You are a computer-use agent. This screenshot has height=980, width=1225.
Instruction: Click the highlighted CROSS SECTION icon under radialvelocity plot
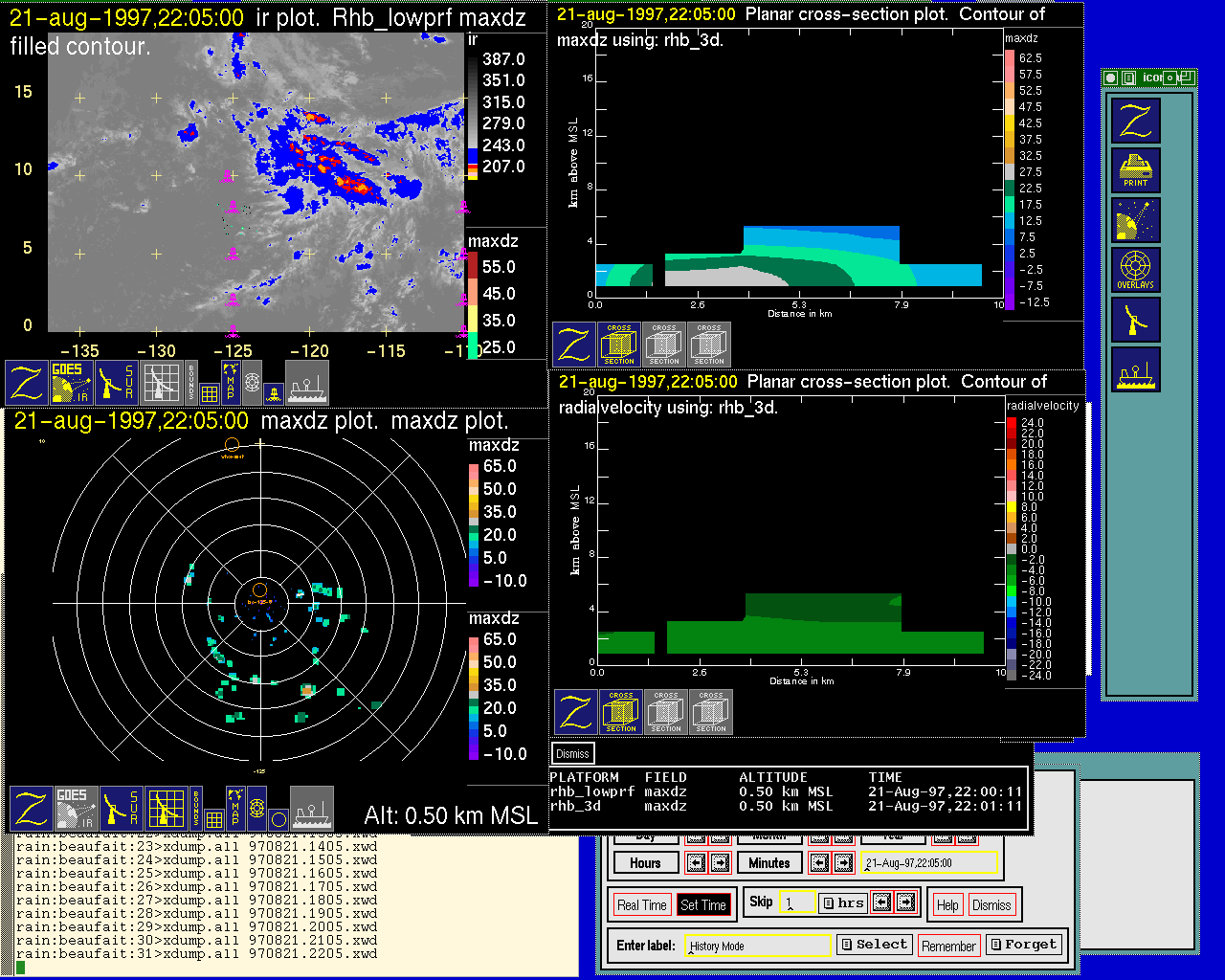621,712
